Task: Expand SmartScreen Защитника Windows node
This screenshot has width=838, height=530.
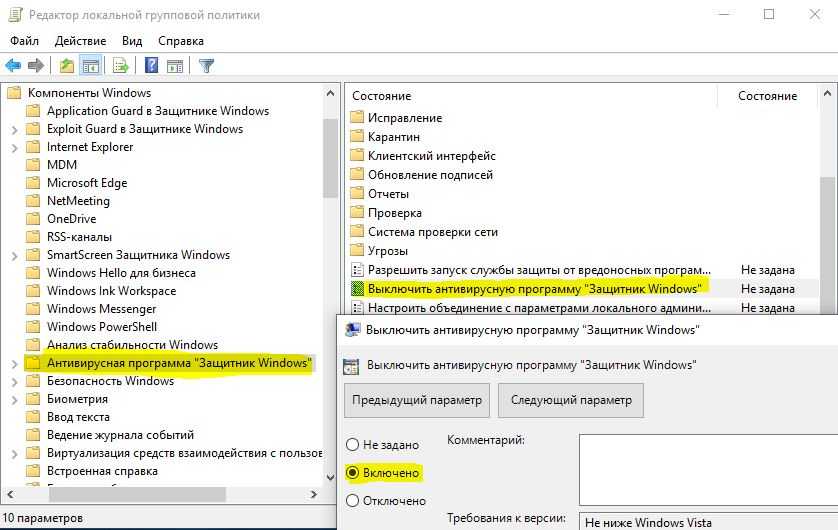Action: (x=14, y=256)
